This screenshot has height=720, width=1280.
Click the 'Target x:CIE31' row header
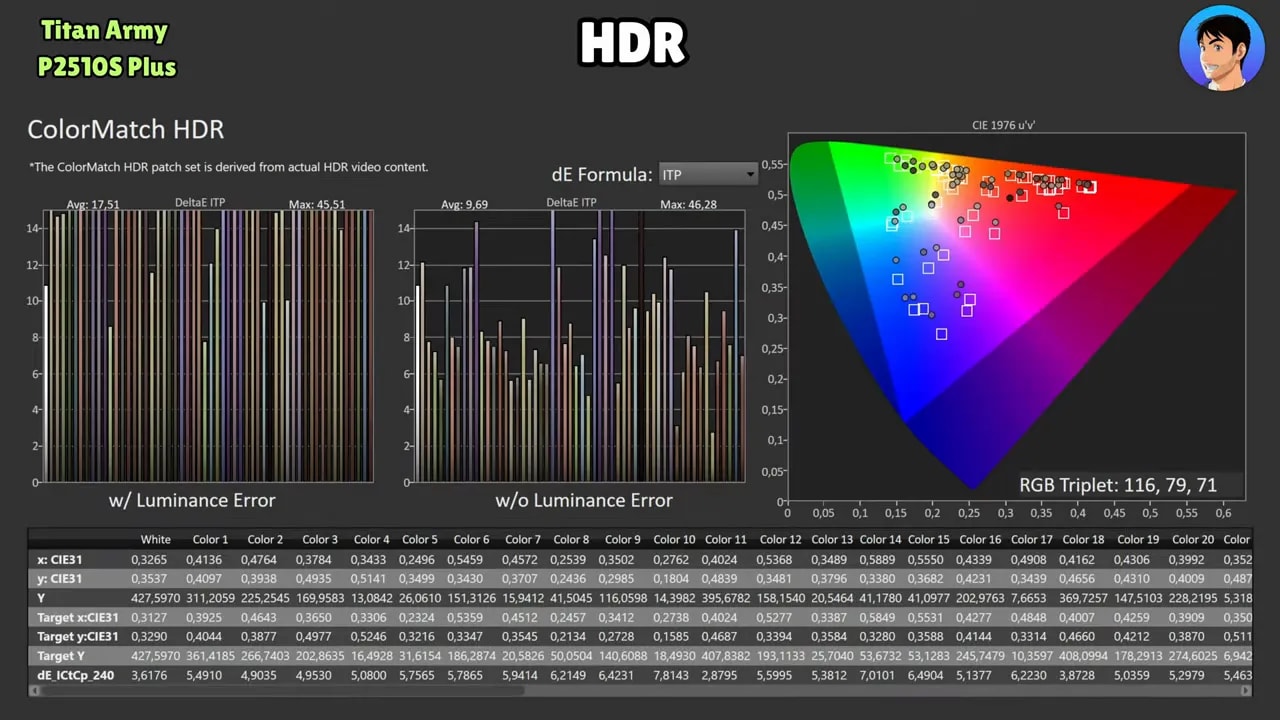click(78, 617)
